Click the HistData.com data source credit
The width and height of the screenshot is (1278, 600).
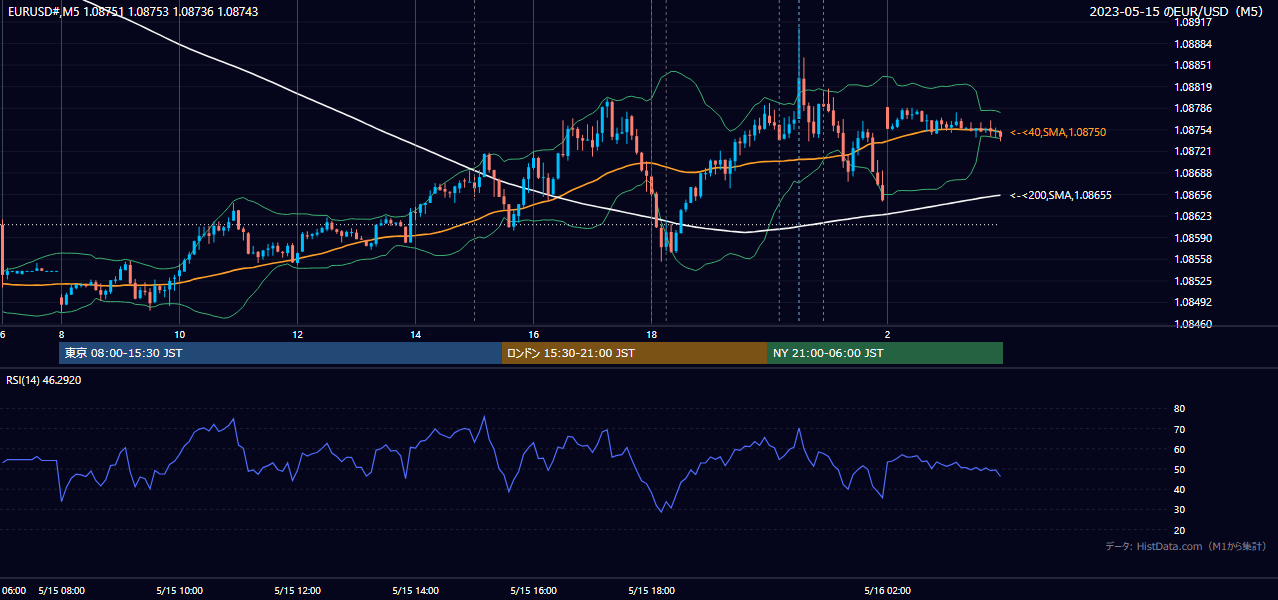1185,546
